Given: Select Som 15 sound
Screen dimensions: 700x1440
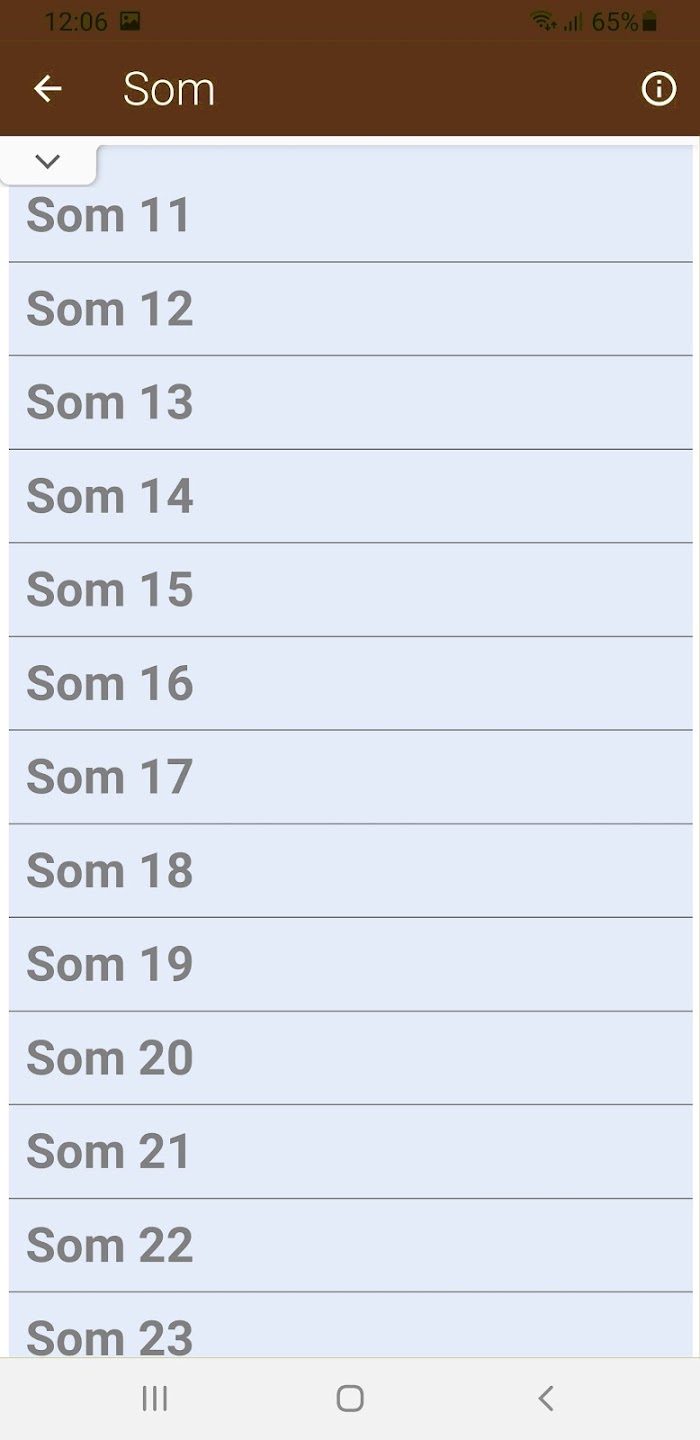Looking at the screenshot, I should point(350,590).
